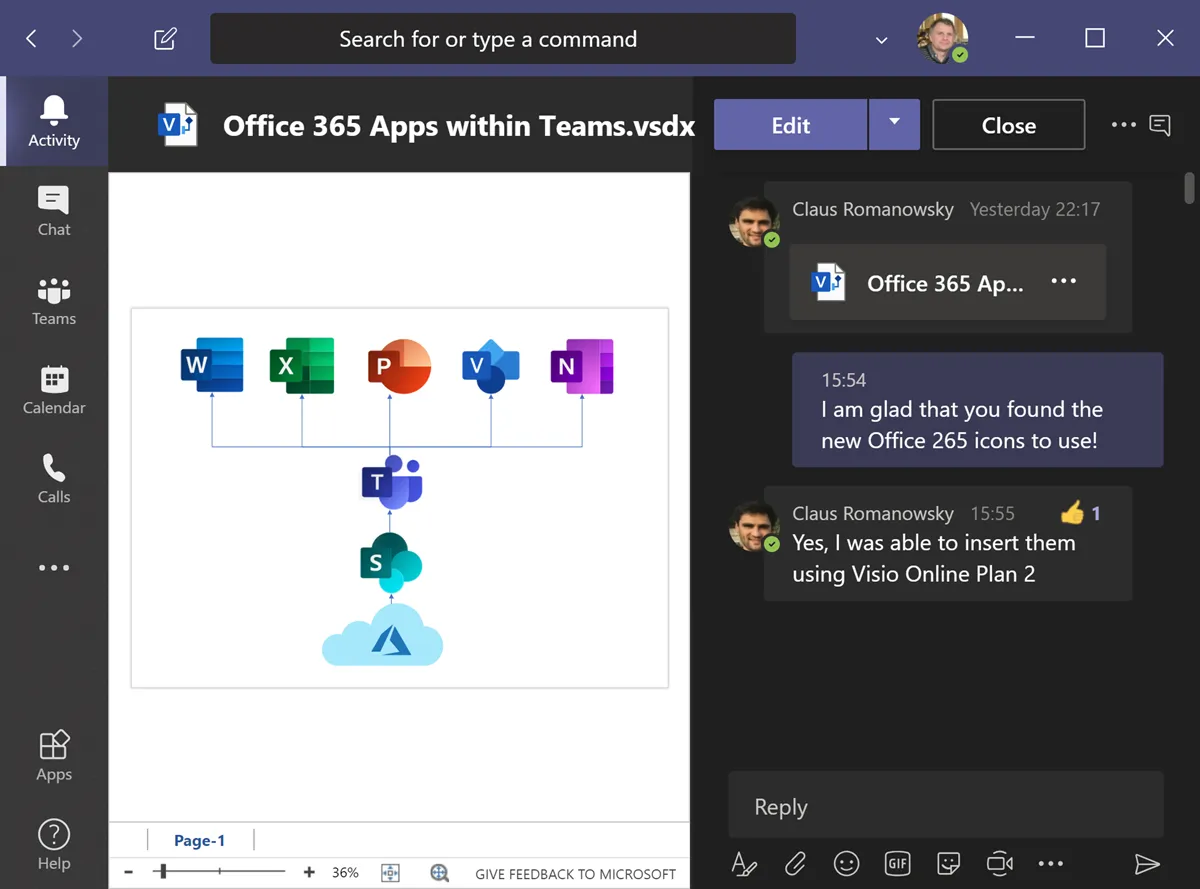
Task: Open the emoji picker below the reply box
Action: [x=846, y=863]
